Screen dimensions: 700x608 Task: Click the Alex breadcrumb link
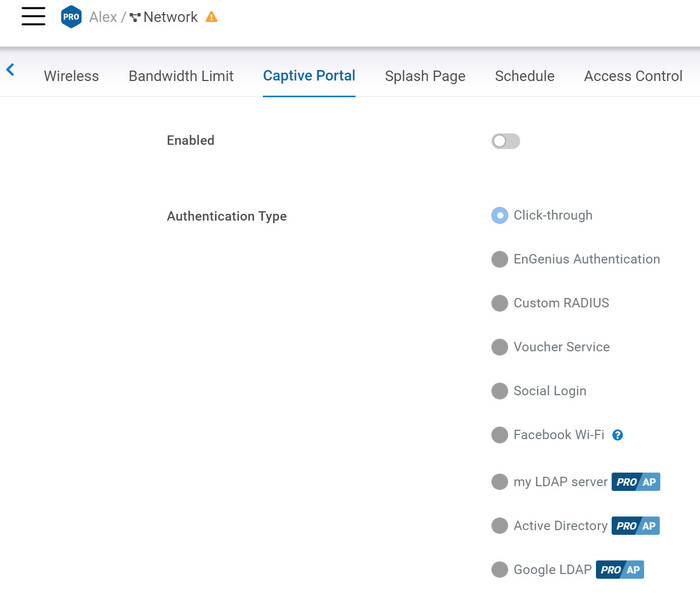(103, 17)
